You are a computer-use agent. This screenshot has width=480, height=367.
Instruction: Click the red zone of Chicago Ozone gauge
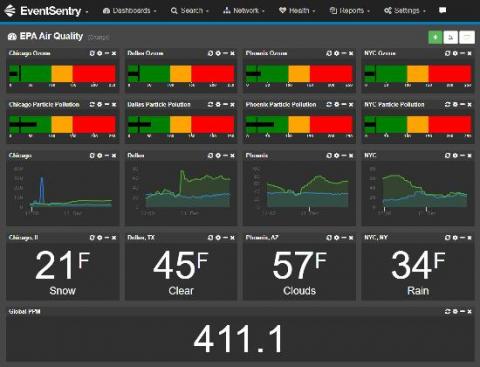[x=94, y=73]
